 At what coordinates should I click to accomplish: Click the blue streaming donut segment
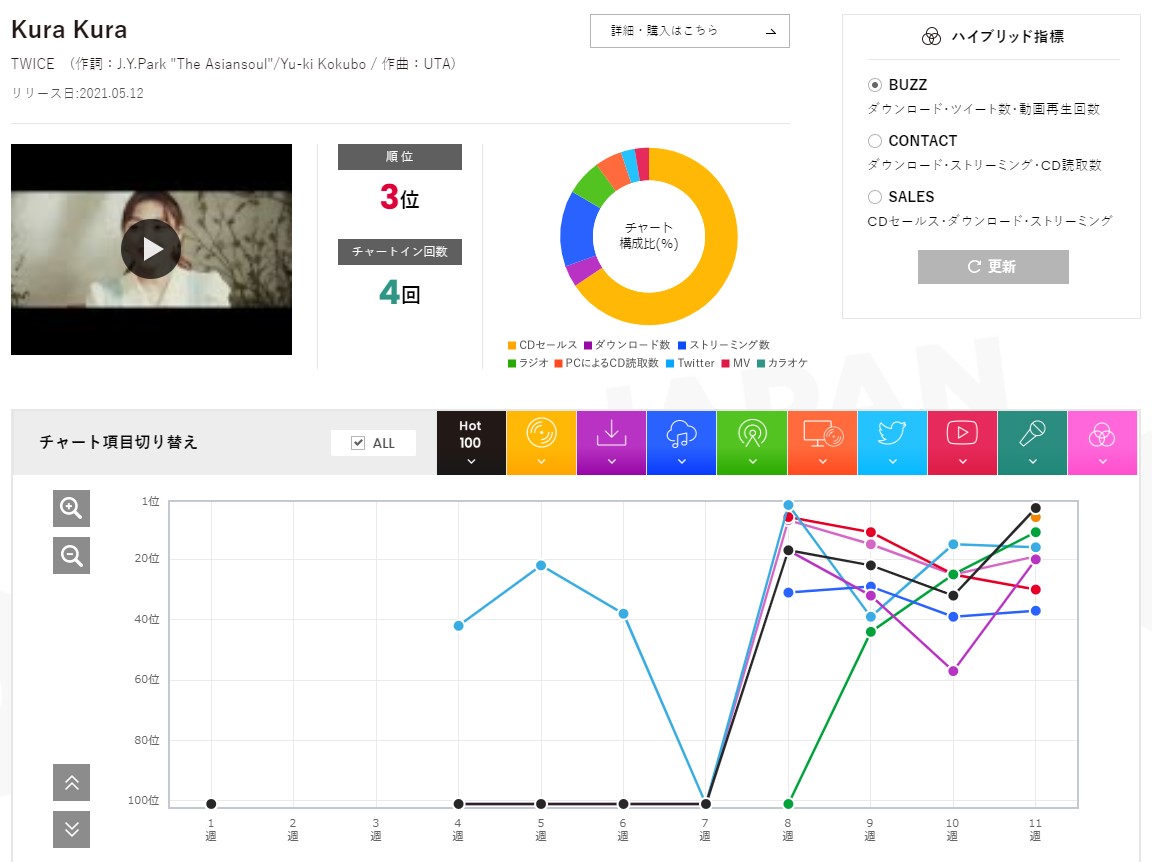pyautogui.click(x=577, y=228)
